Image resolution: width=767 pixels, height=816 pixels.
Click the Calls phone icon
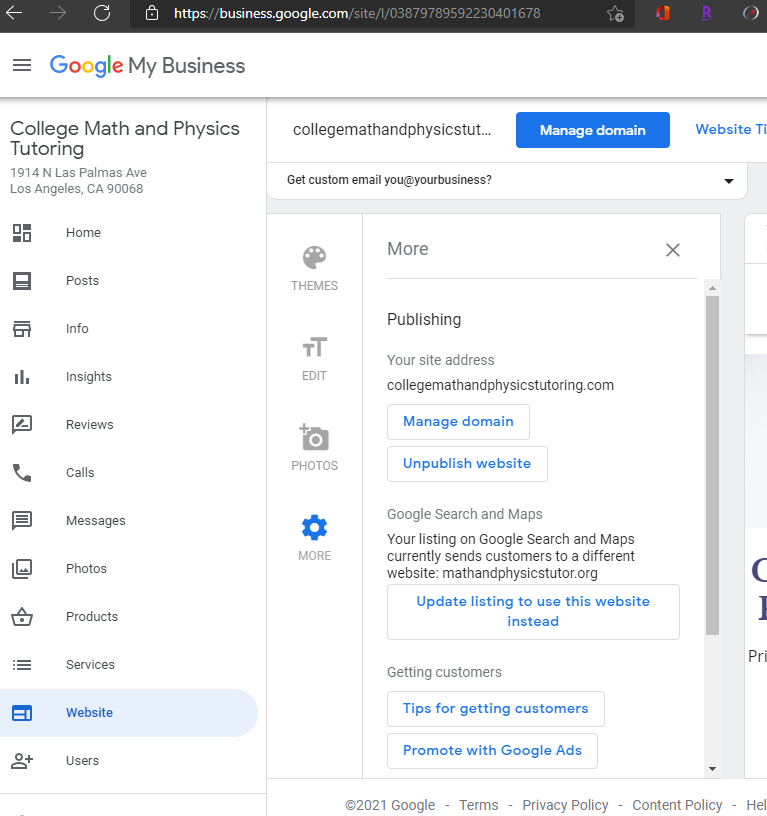22,473
